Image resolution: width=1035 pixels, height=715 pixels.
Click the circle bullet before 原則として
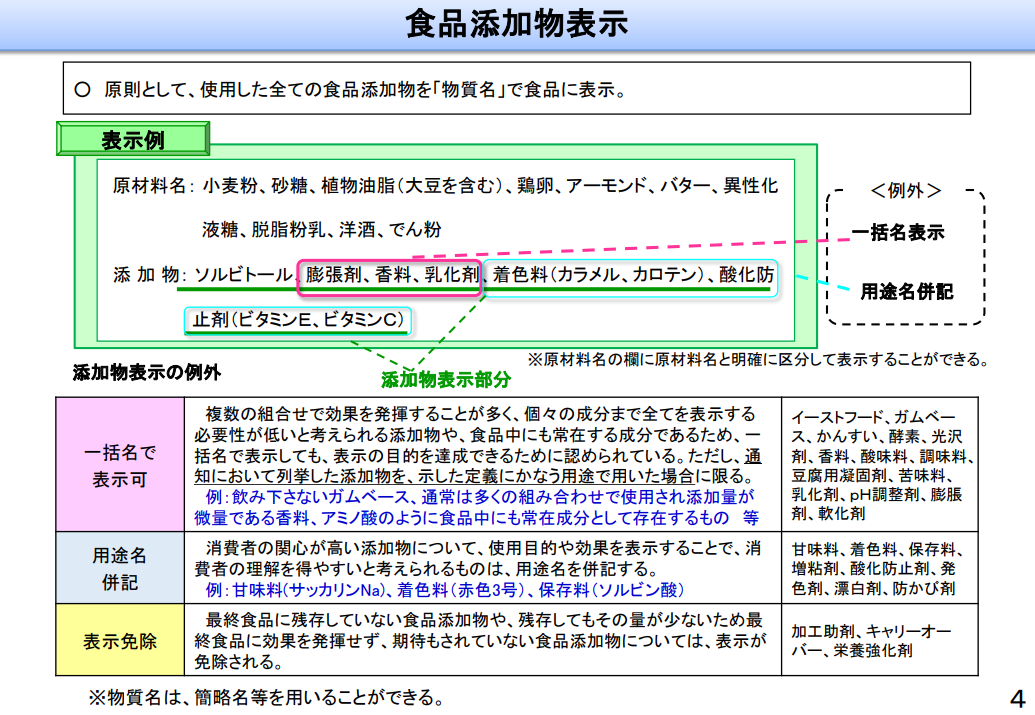[83, 89]
